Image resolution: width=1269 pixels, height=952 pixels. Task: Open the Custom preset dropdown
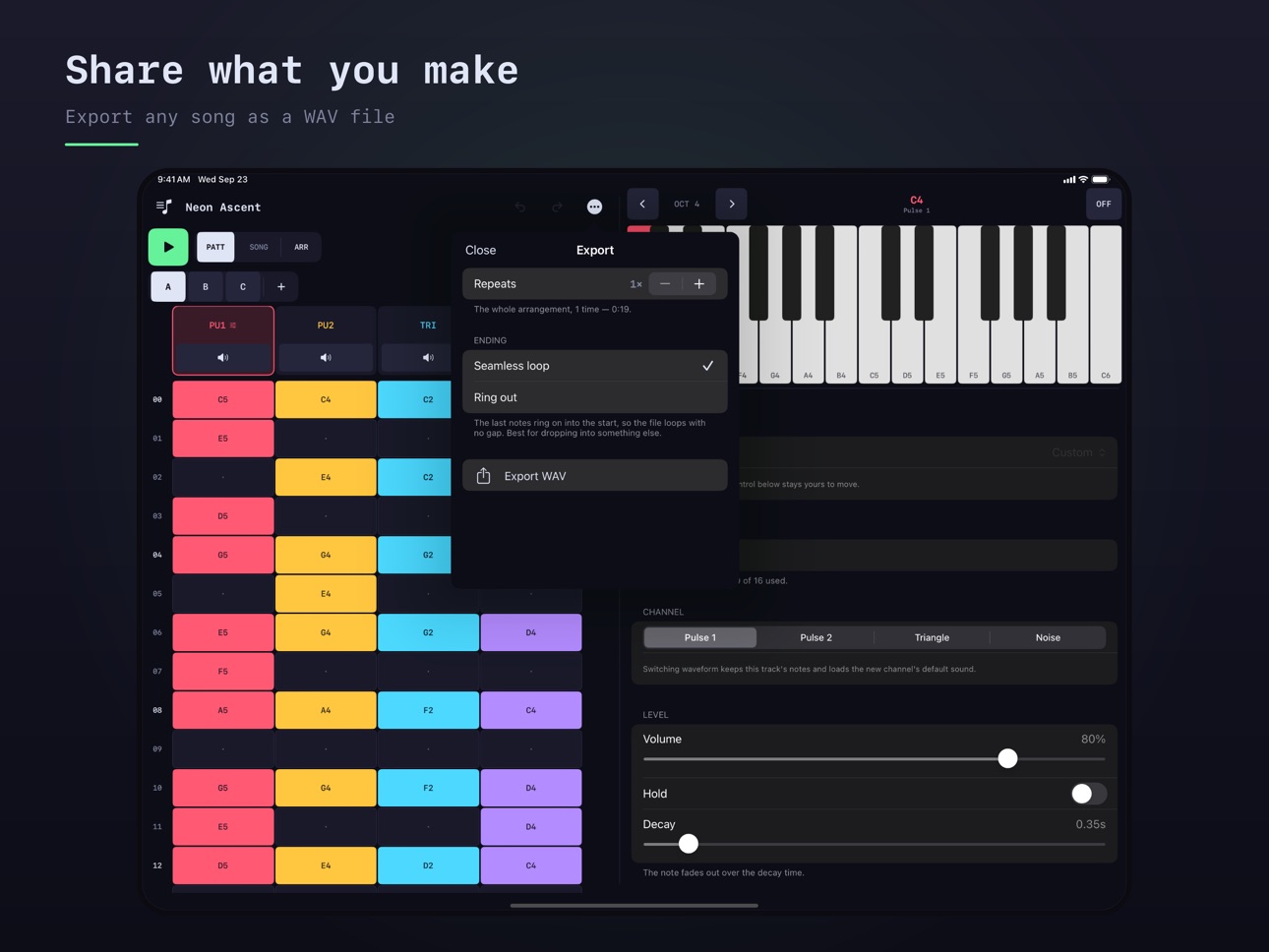pyautogui.click(x=1078, y=452)
